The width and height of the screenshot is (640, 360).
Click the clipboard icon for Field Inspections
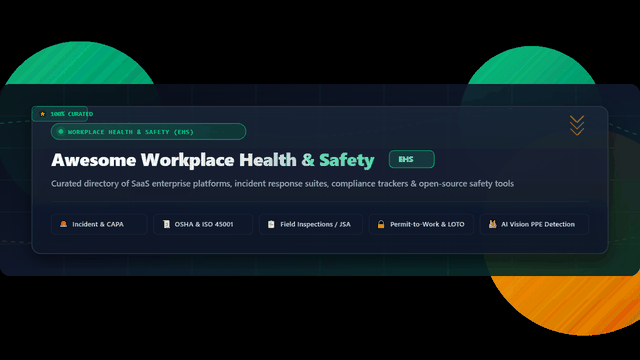point(271,224)
